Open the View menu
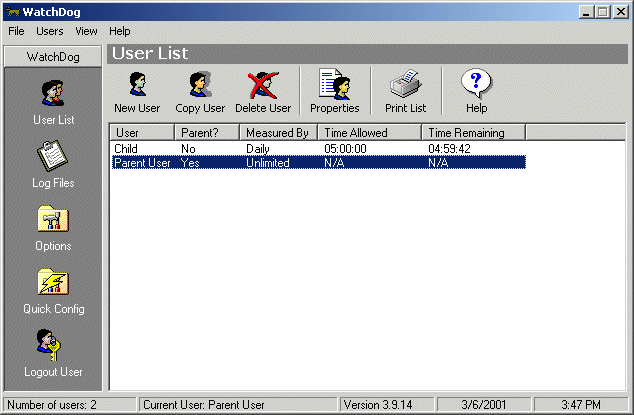Viewport: 634px width, 415px height. (x=86, y=31)
